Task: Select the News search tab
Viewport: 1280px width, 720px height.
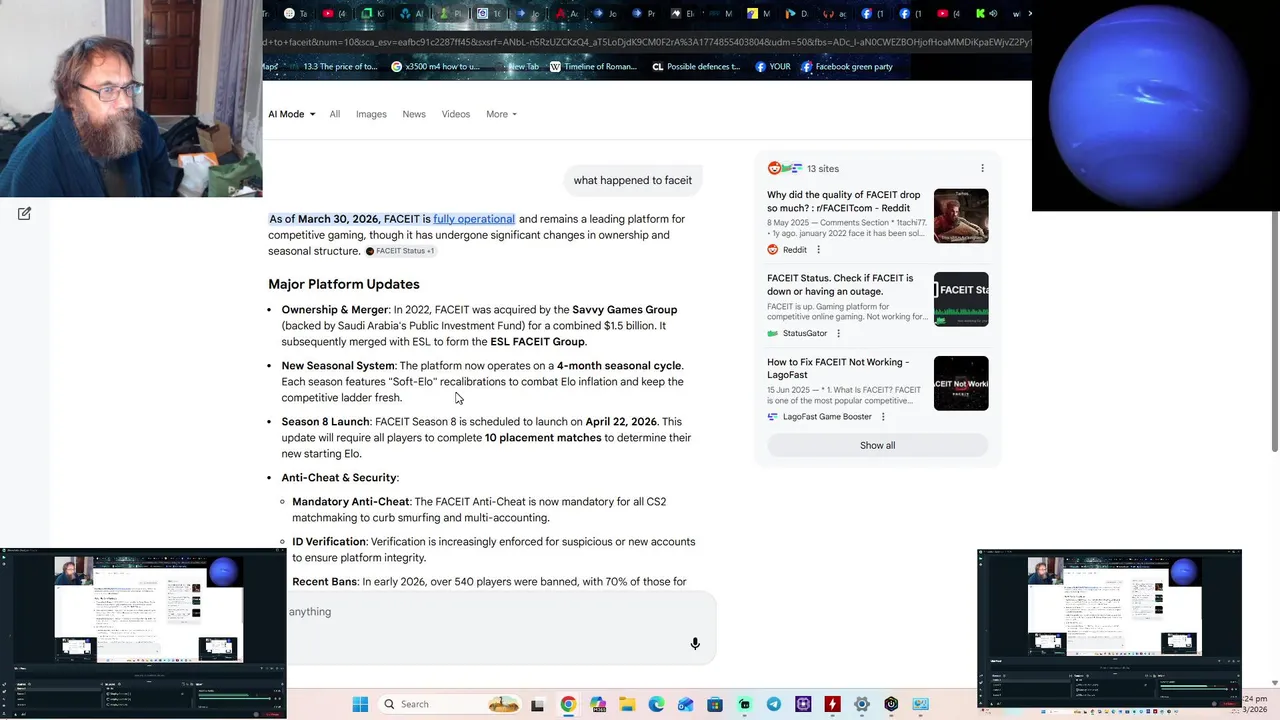Action: coord(414,114)
